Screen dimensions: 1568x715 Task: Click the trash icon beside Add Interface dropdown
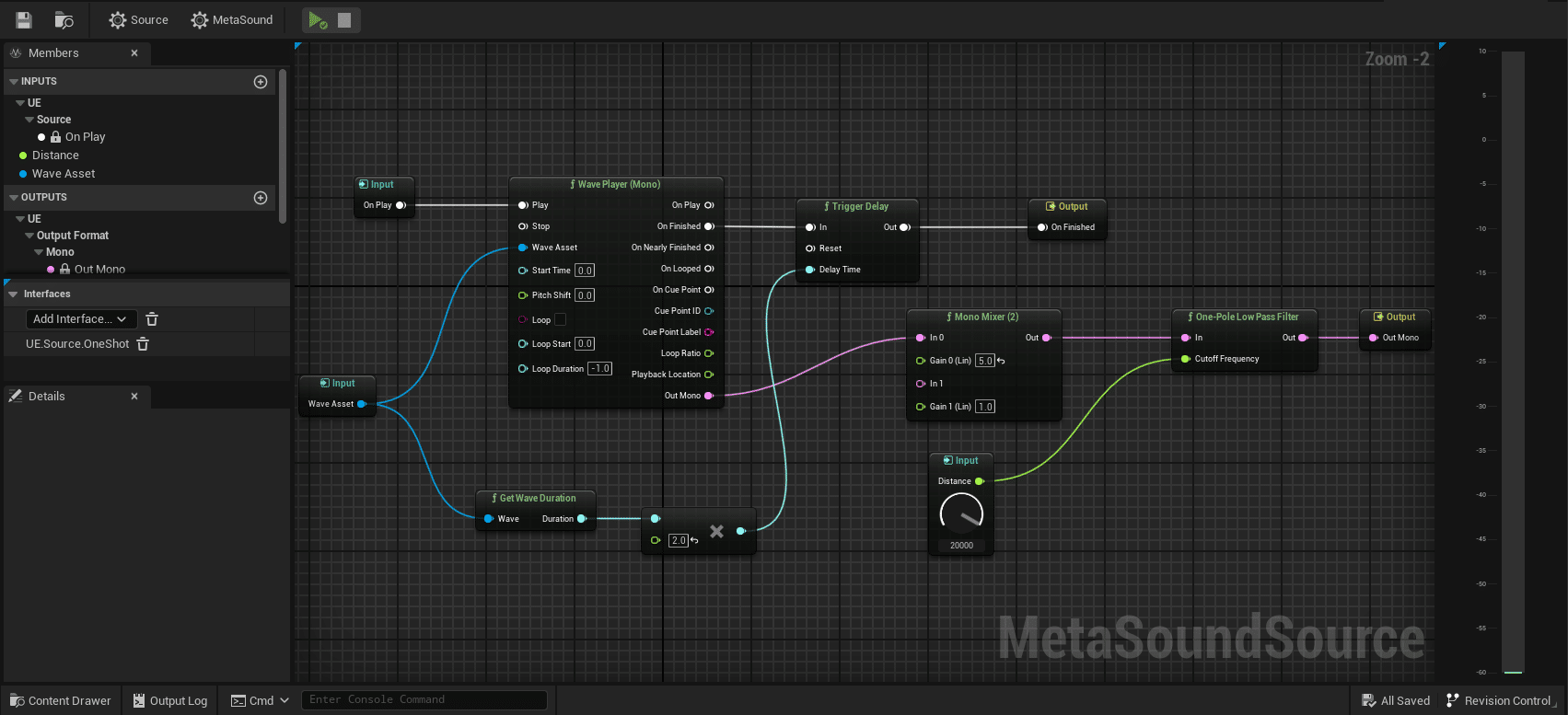pos(152,319)
